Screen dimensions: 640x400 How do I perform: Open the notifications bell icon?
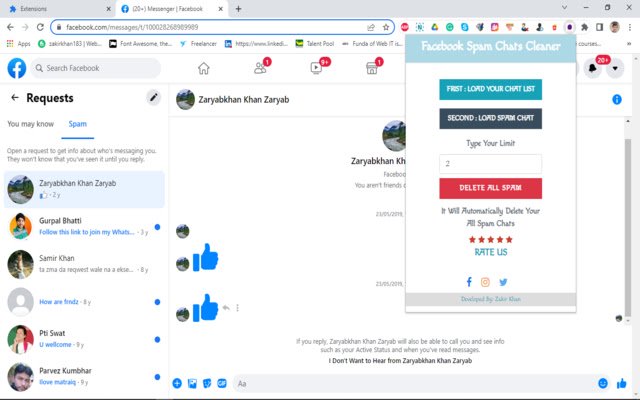pyautogui.click(x=593, y=68)
